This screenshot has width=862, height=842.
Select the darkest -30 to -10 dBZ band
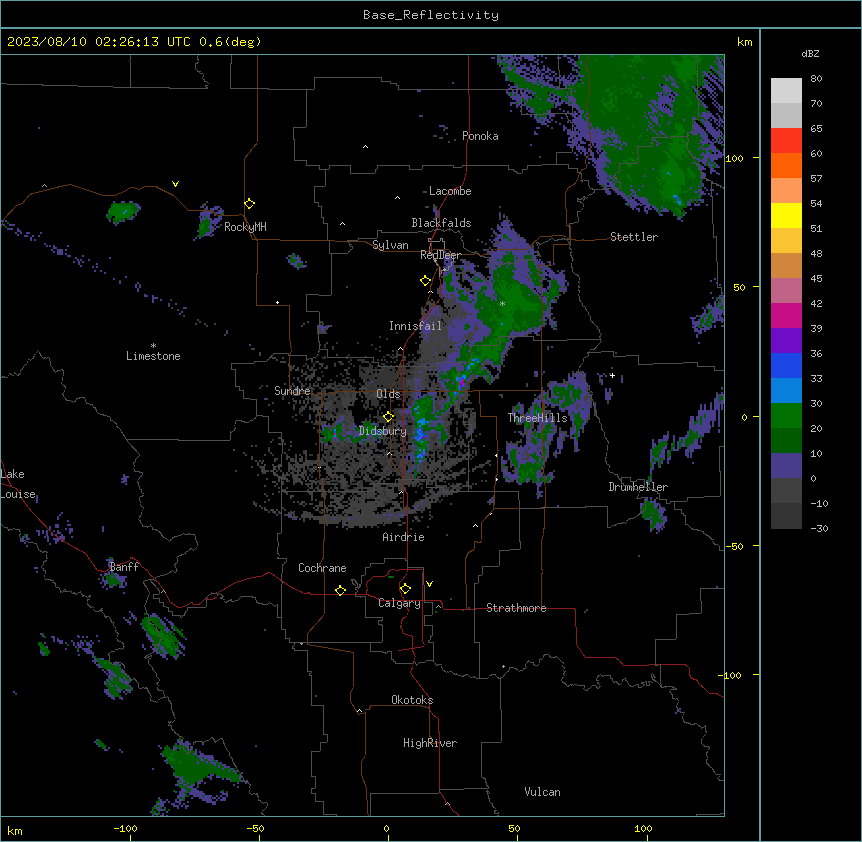[x=786, y=516]
